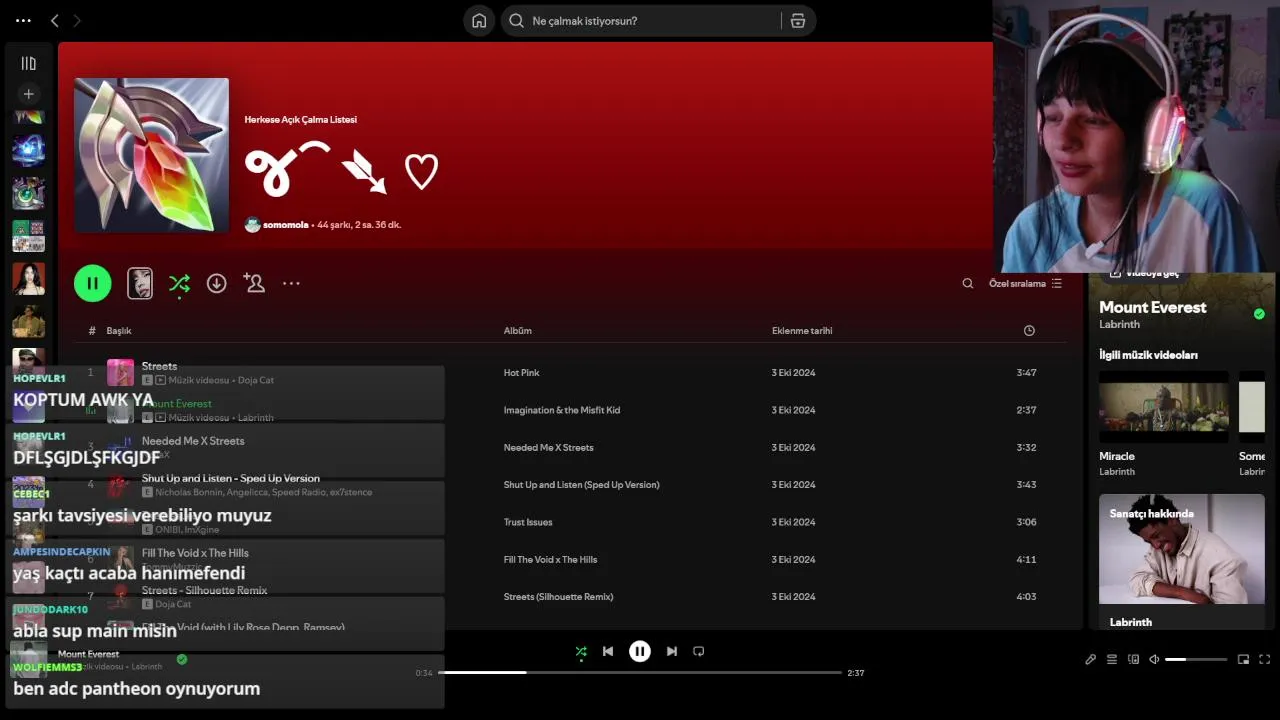Image resolution: width=1280 pixels, height=720 pixels.
Task: Open the Hot Pink album link
Action: 521,372
